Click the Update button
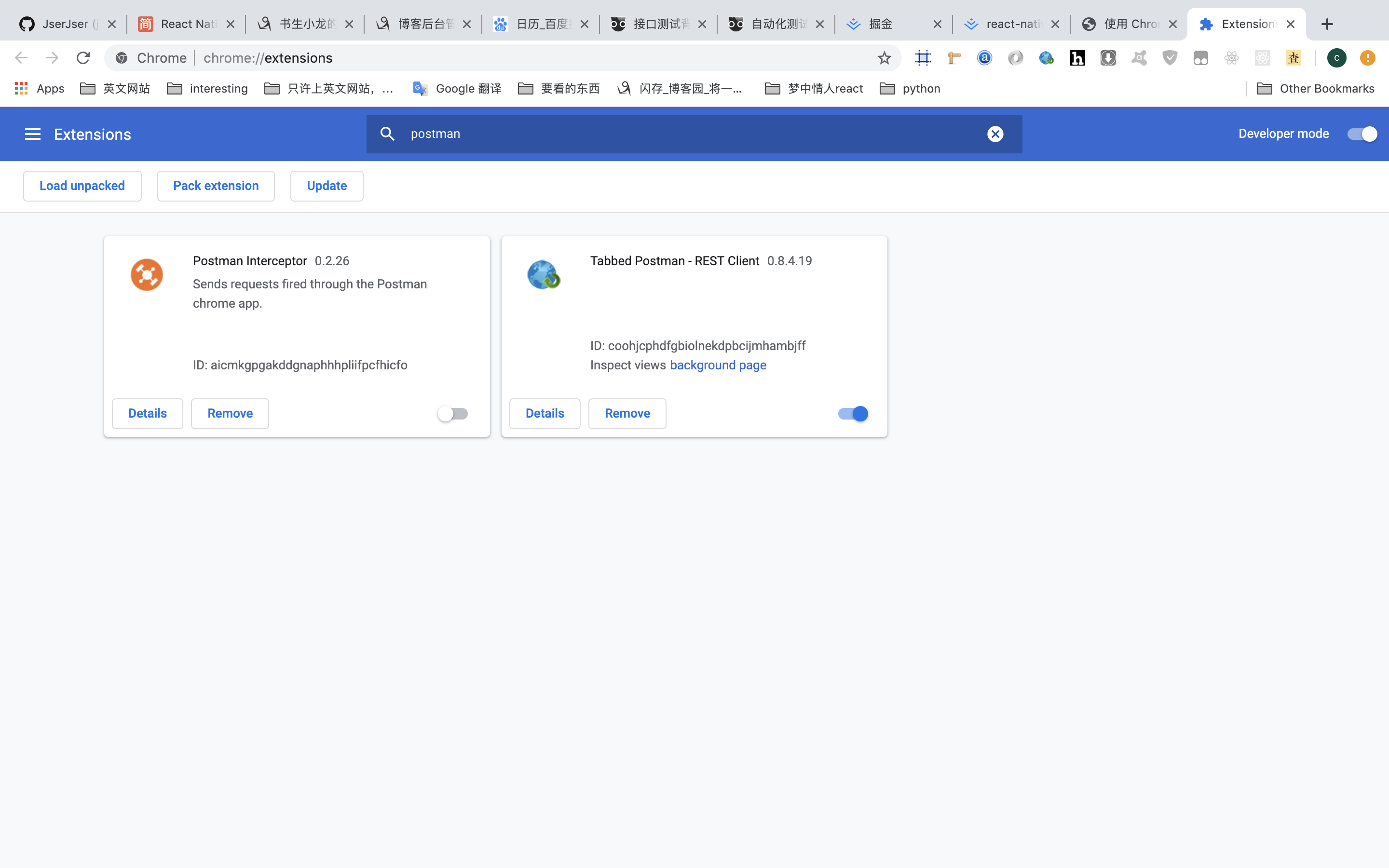The image size is (1389, 868). tap(327, 186)
